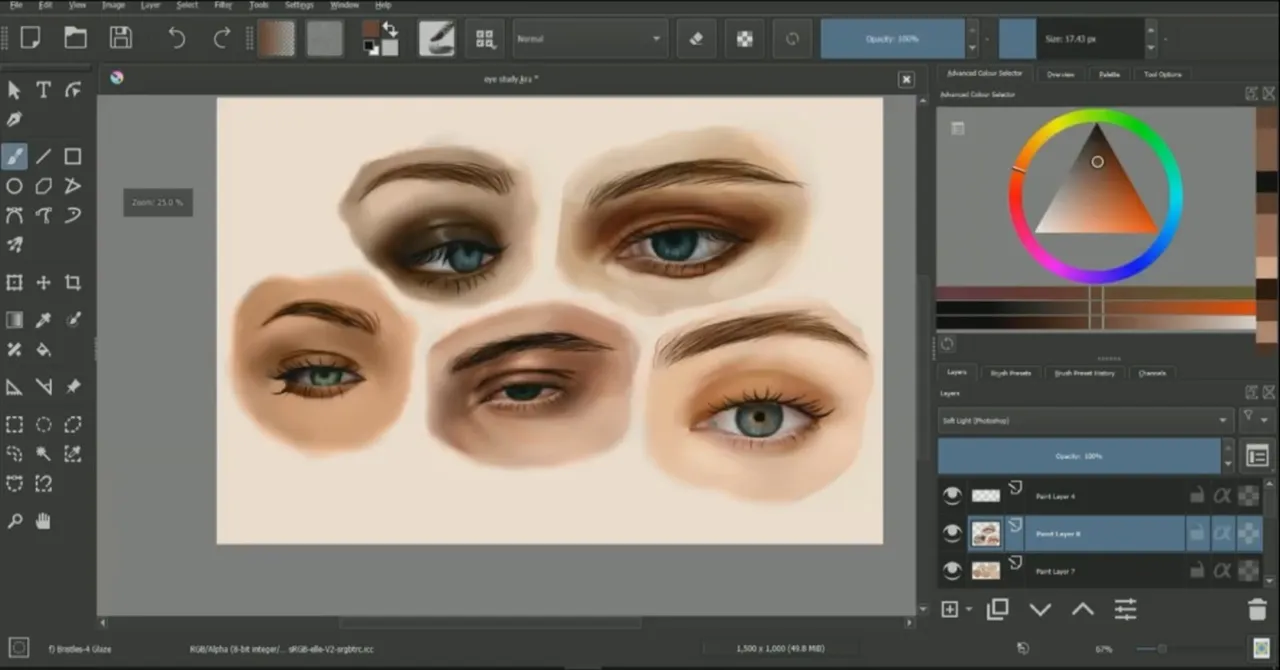Toggle alpha lock on Paint Layer 7

pos(1249,571)
